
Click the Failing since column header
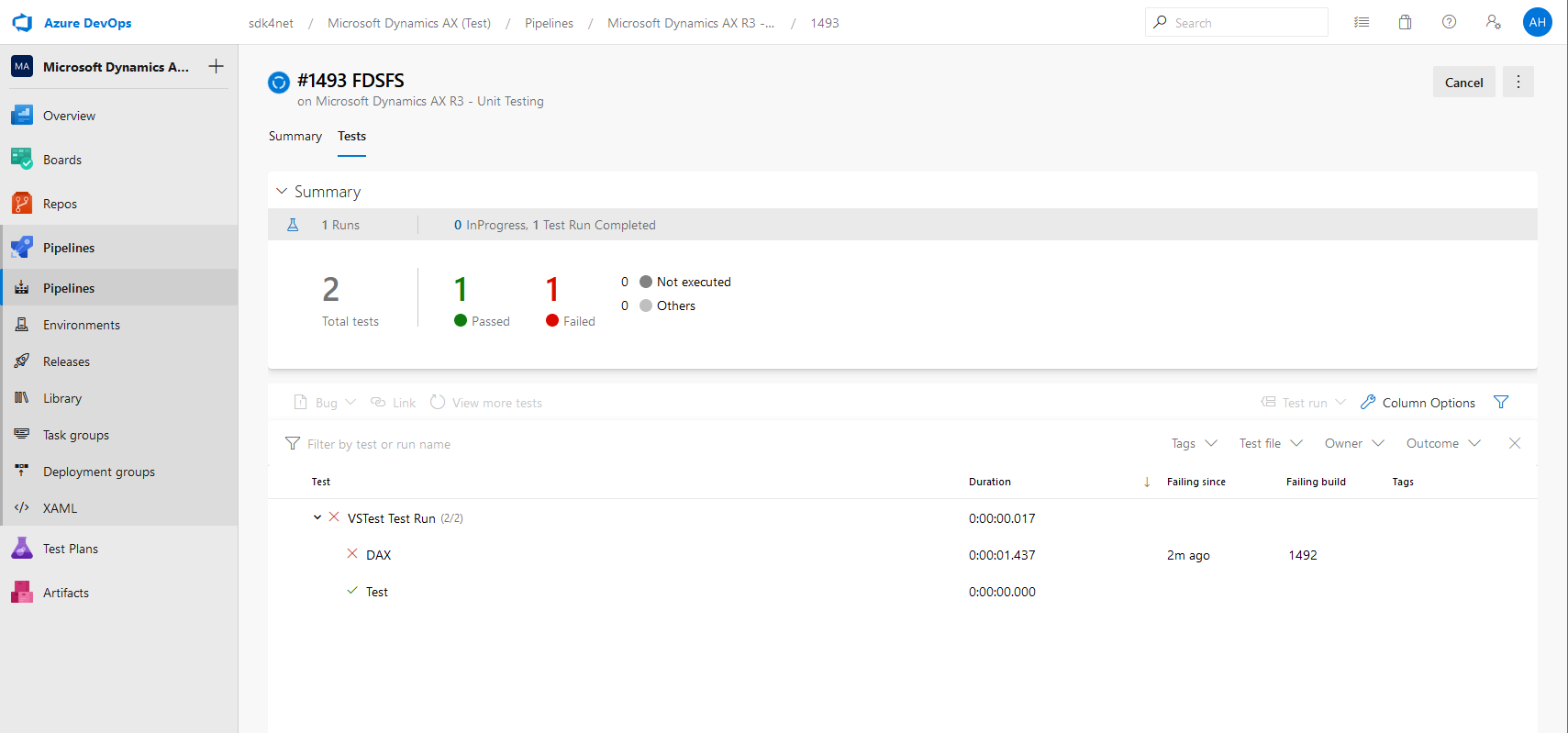click(x=1196, y=482)
